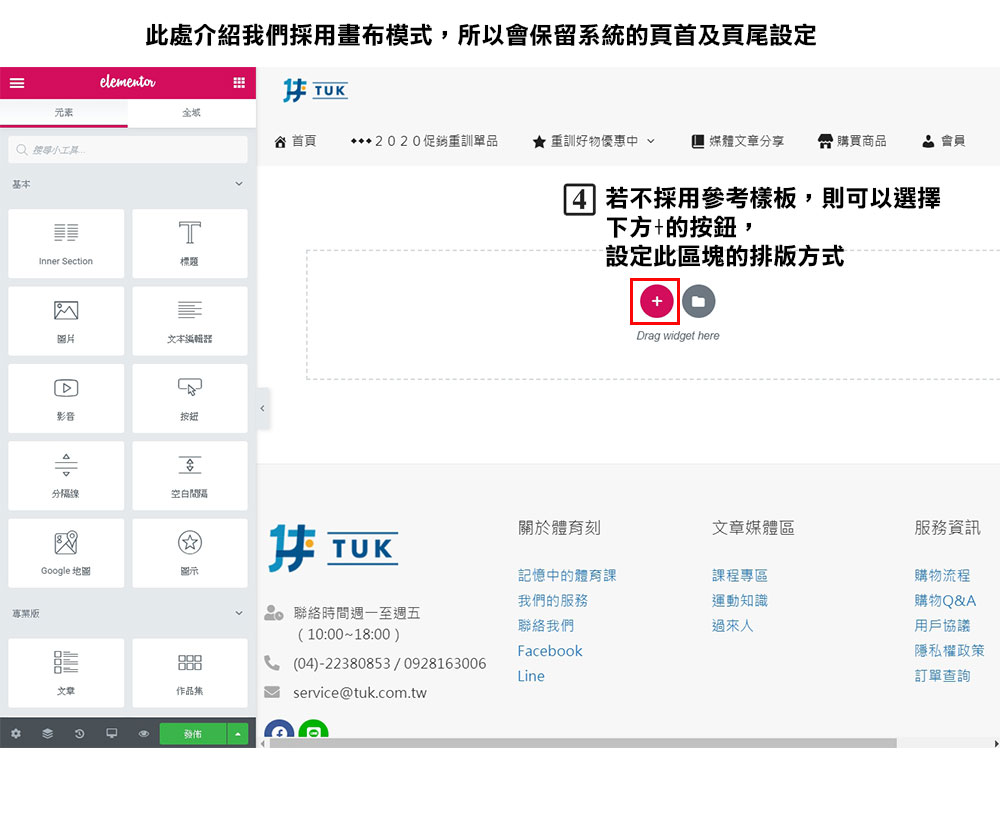
Task: Select the 圖片 image widget
Action: click(x=66, y=321)
